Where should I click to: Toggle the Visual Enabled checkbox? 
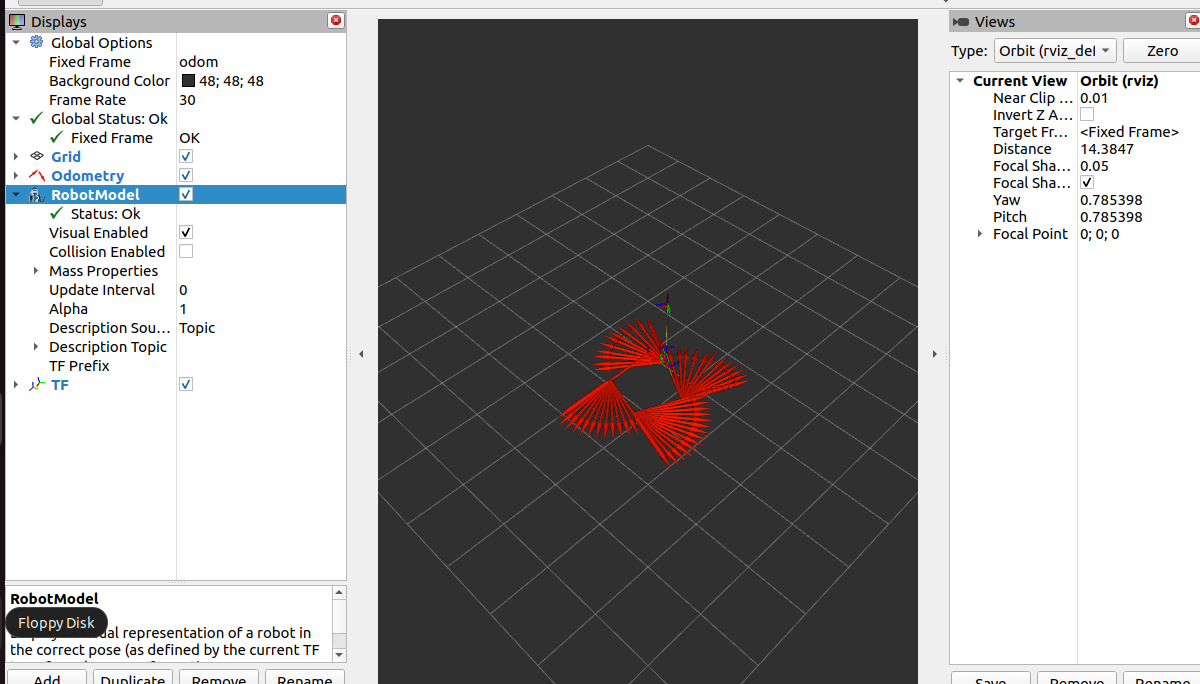pos(186,232)
